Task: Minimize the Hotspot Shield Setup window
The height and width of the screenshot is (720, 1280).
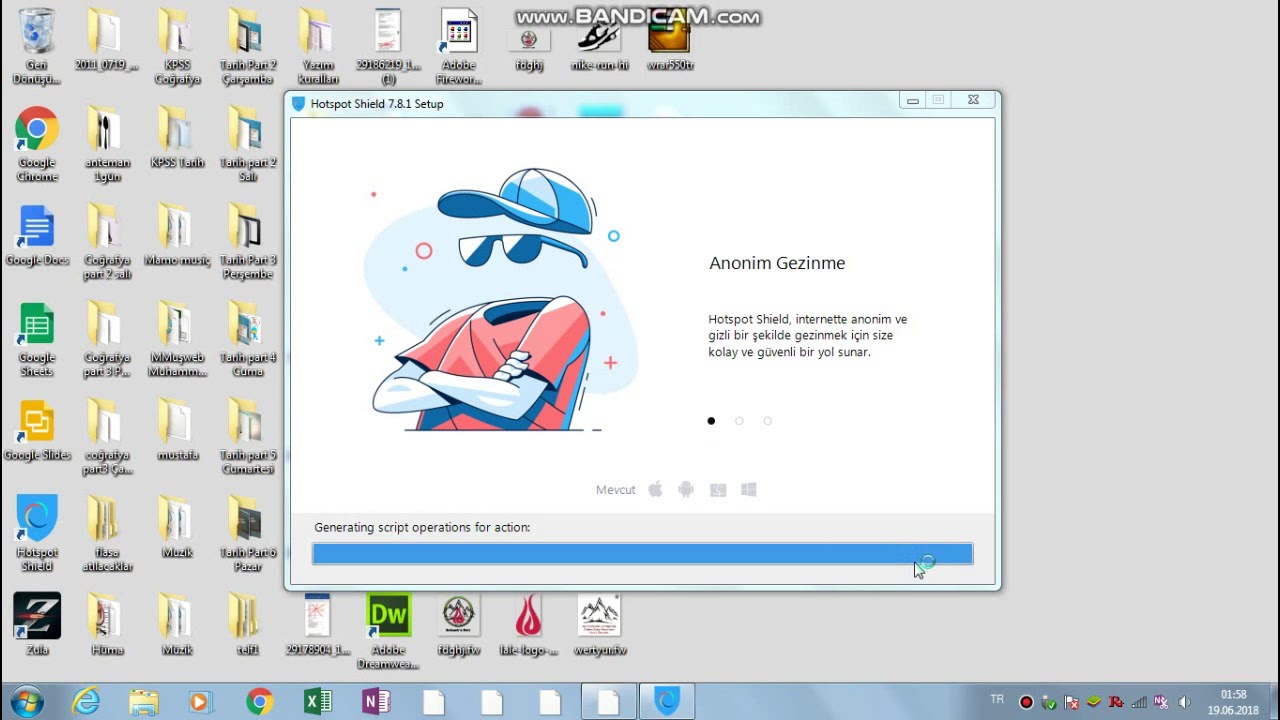Action: pos(912,100)
